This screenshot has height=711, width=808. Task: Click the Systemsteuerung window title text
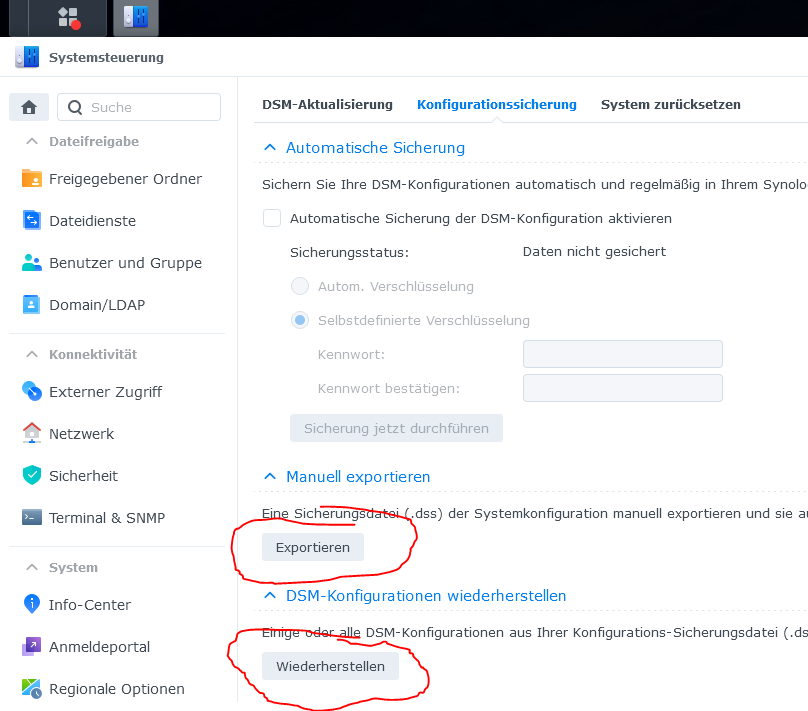(x=106, y=57)
